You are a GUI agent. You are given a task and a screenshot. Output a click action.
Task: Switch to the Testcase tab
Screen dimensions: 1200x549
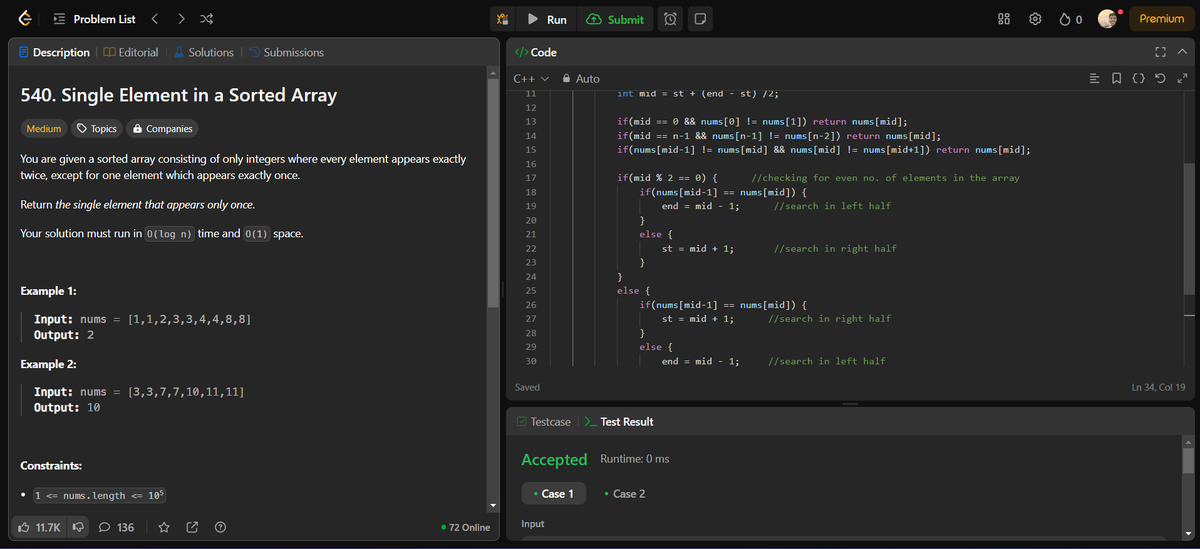click(x=543, y=422)
